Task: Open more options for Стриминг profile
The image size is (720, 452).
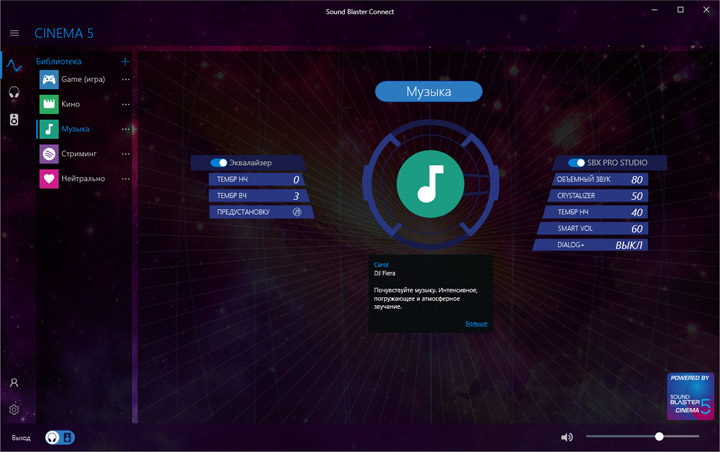Action: pyautogui.click(x=126, y=154)
